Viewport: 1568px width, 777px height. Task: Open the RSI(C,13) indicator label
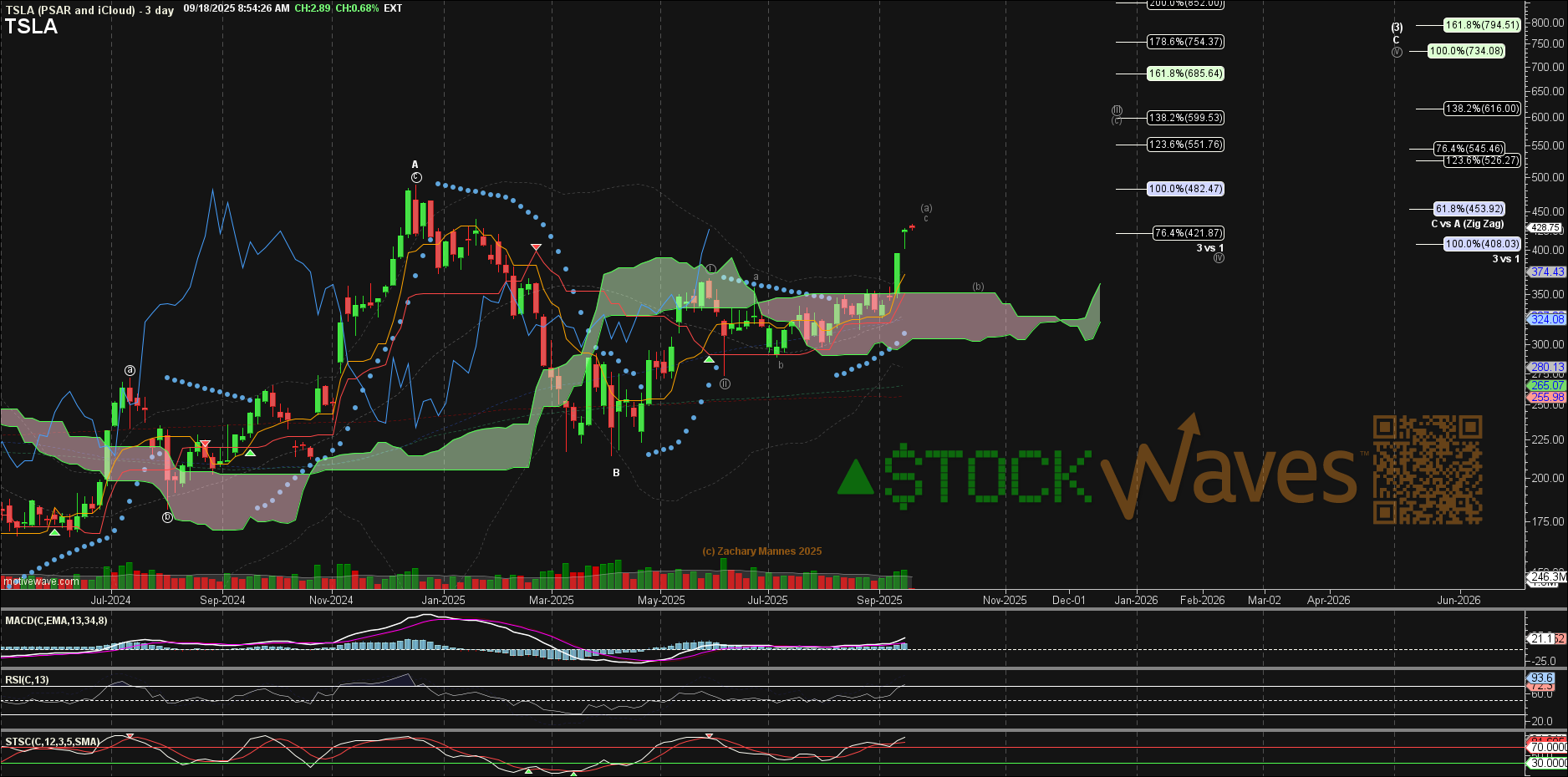pyautogui.click(x=27, y=680)
